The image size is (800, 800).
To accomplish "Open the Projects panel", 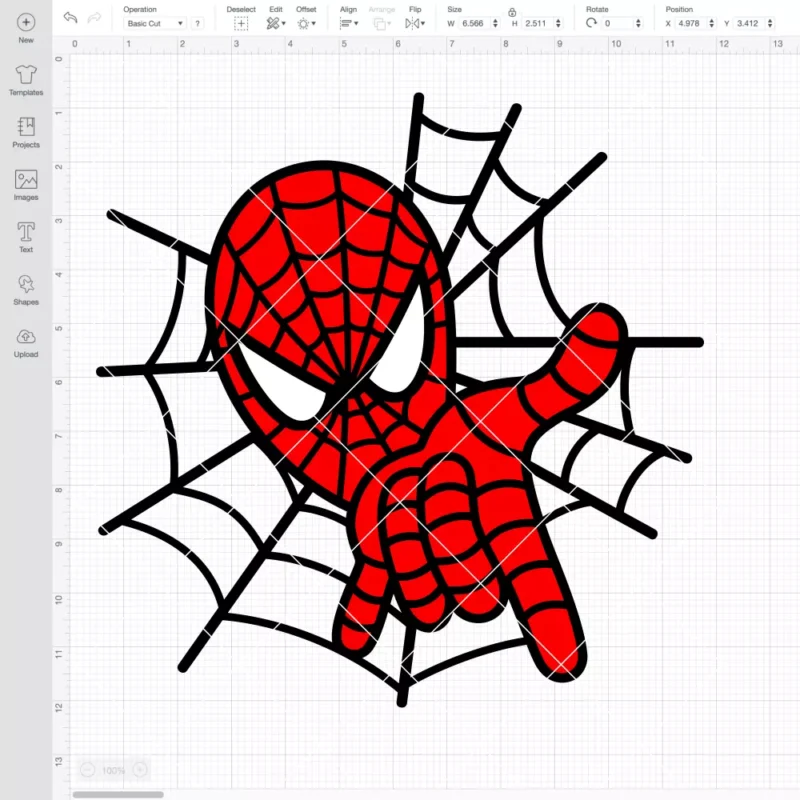I will pos(26,133).
